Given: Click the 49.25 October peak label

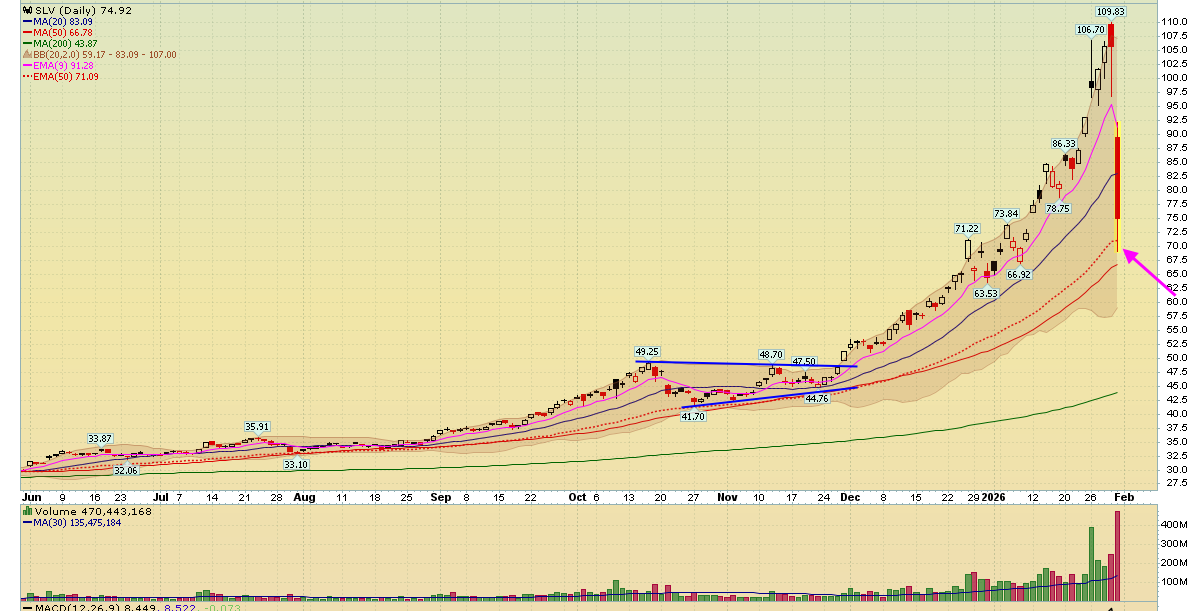Looking at the screenshot, I should (x=647, y=352).
